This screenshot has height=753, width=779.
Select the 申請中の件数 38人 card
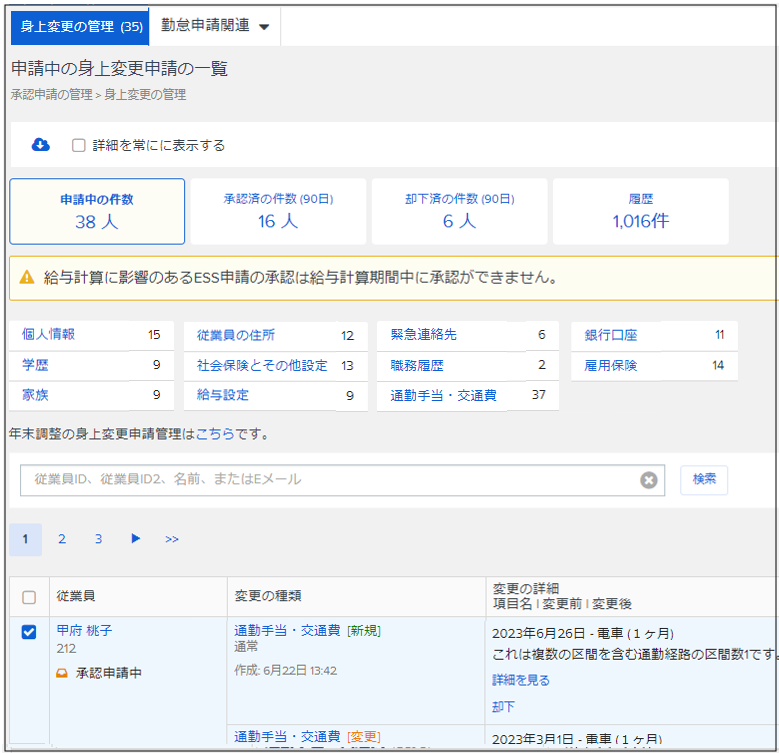point(97,211)
